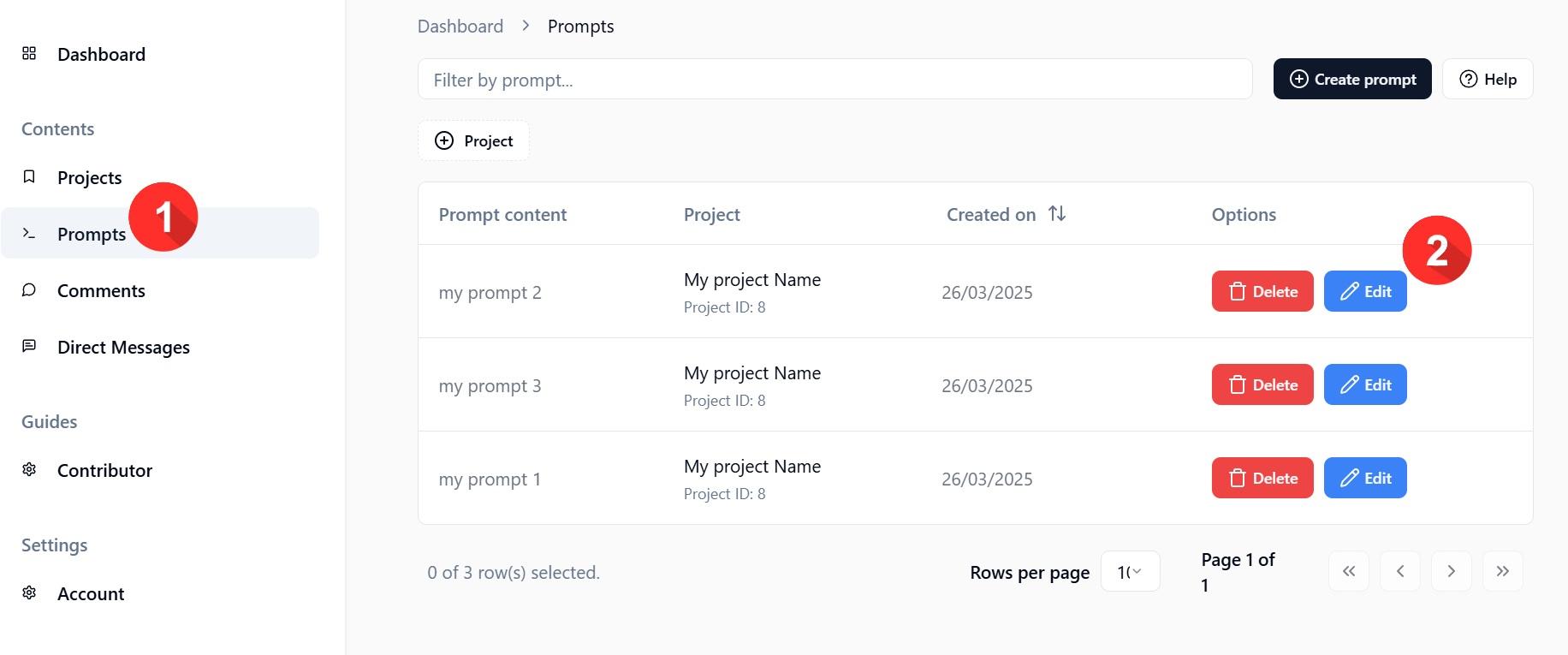
Task: Open Prompts in the sidebar
Action: pyautogui.click(x=91, y=234)
